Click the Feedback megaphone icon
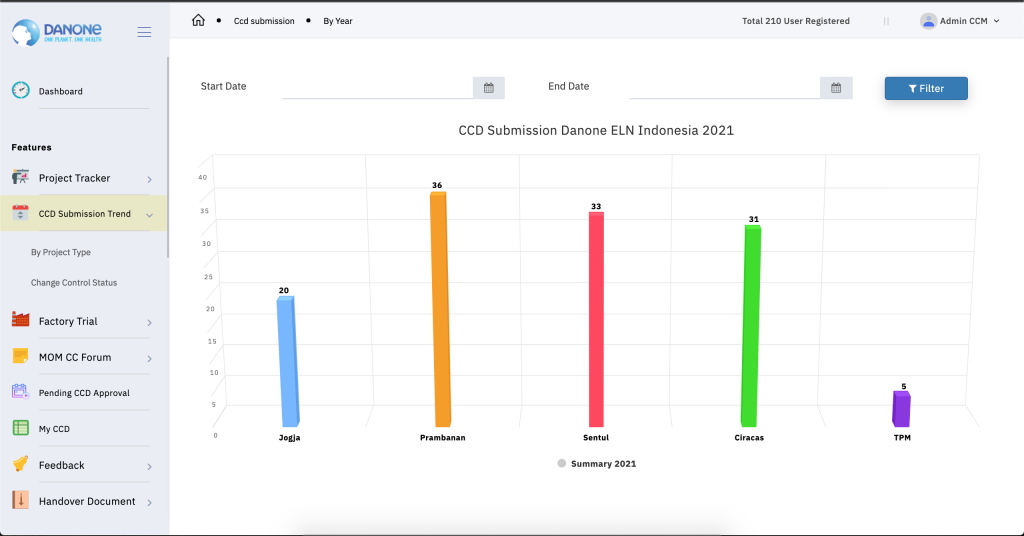 (x=20, y=464)
